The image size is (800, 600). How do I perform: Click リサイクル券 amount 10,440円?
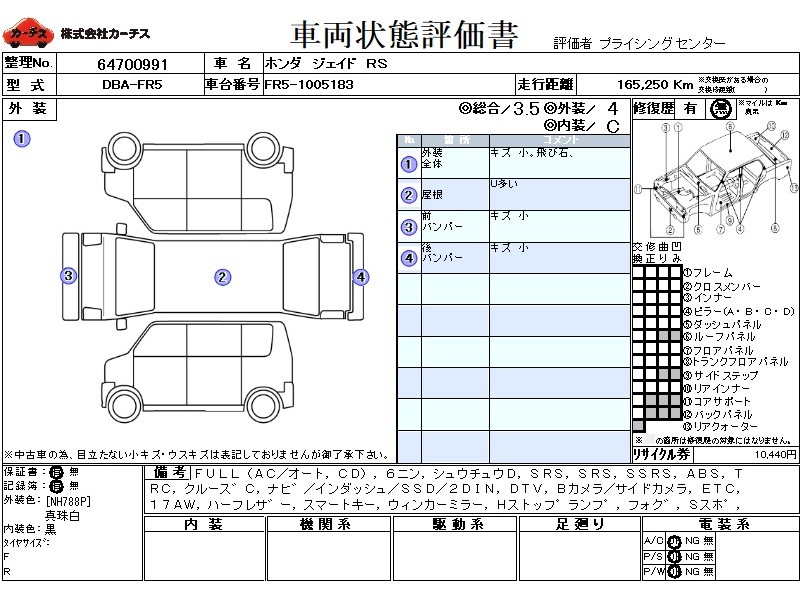(776, 454)
